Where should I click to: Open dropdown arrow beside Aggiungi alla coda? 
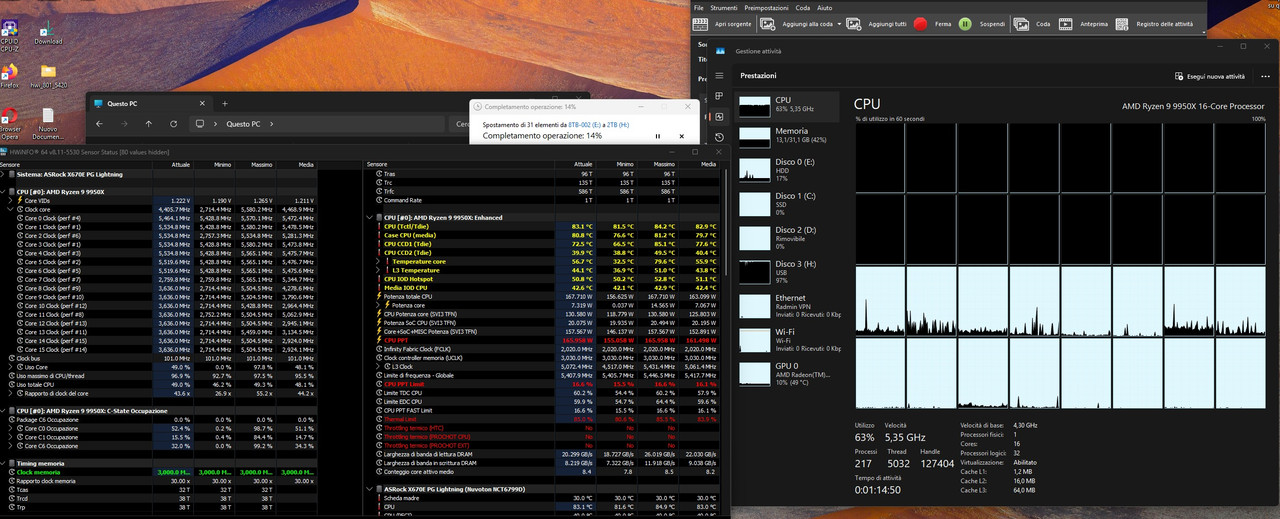[x=838, y=23]
